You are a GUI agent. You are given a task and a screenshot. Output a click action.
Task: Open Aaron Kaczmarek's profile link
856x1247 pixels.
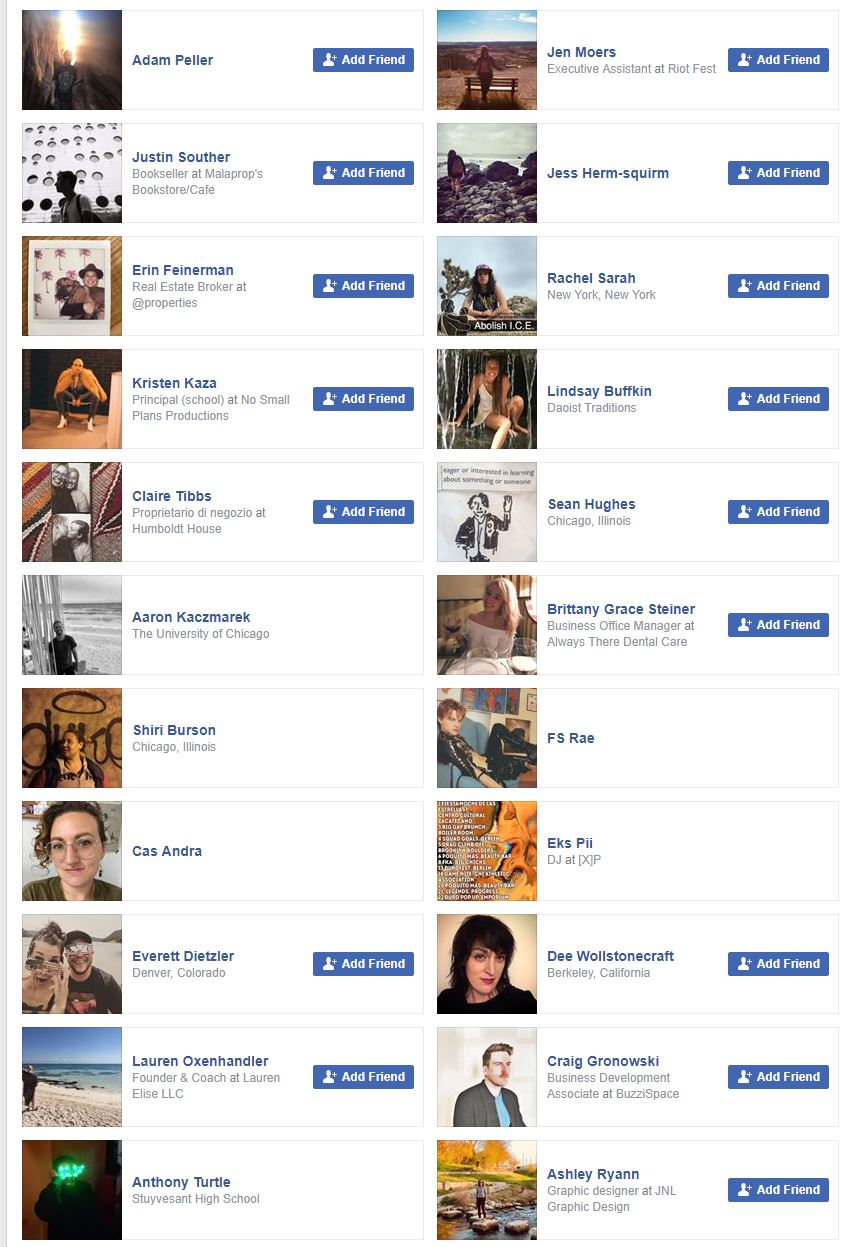coord(191,617)
